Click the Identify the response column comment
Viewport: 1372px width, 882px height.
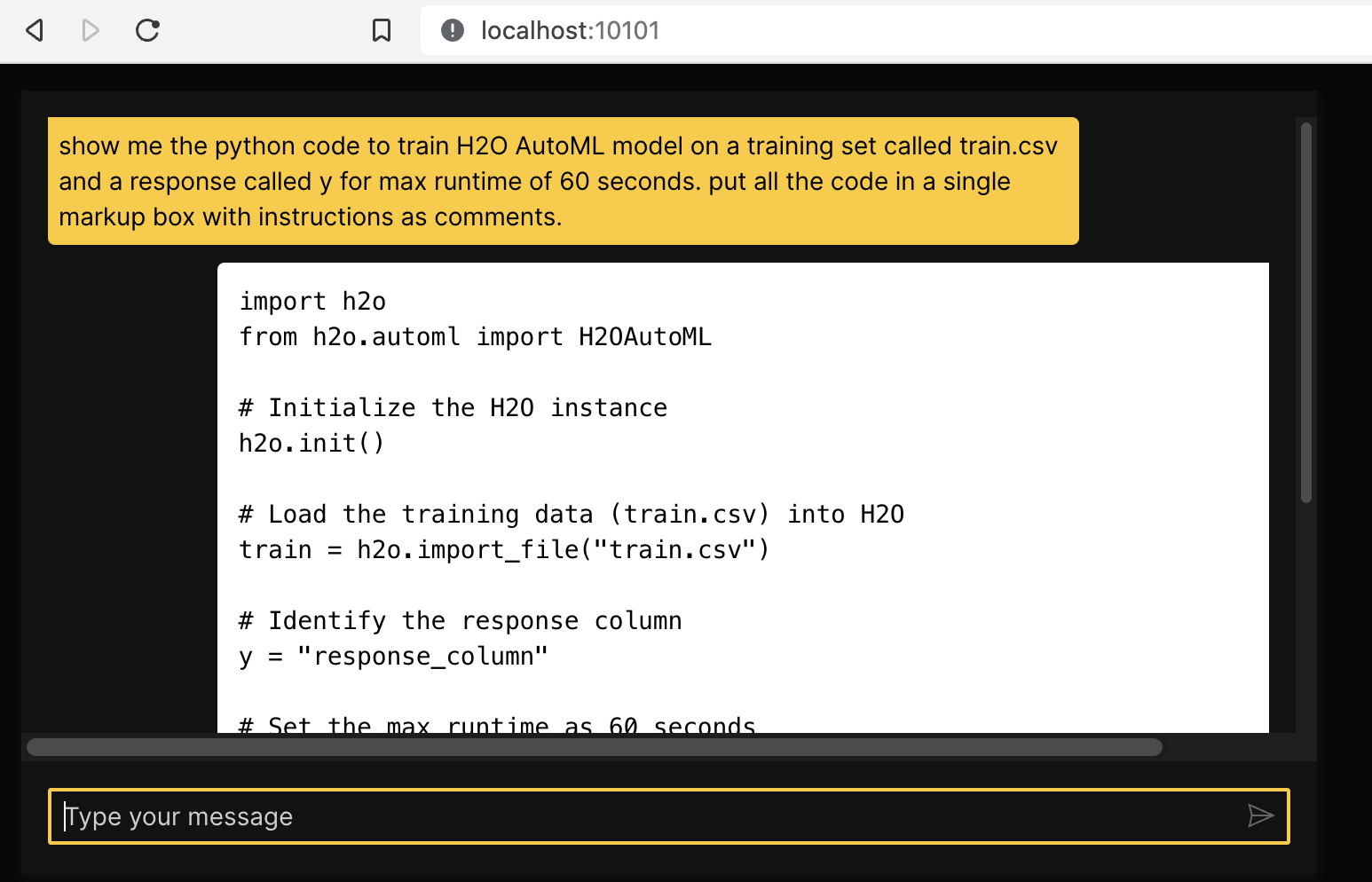pyautogui.click(x=459, y=619)
